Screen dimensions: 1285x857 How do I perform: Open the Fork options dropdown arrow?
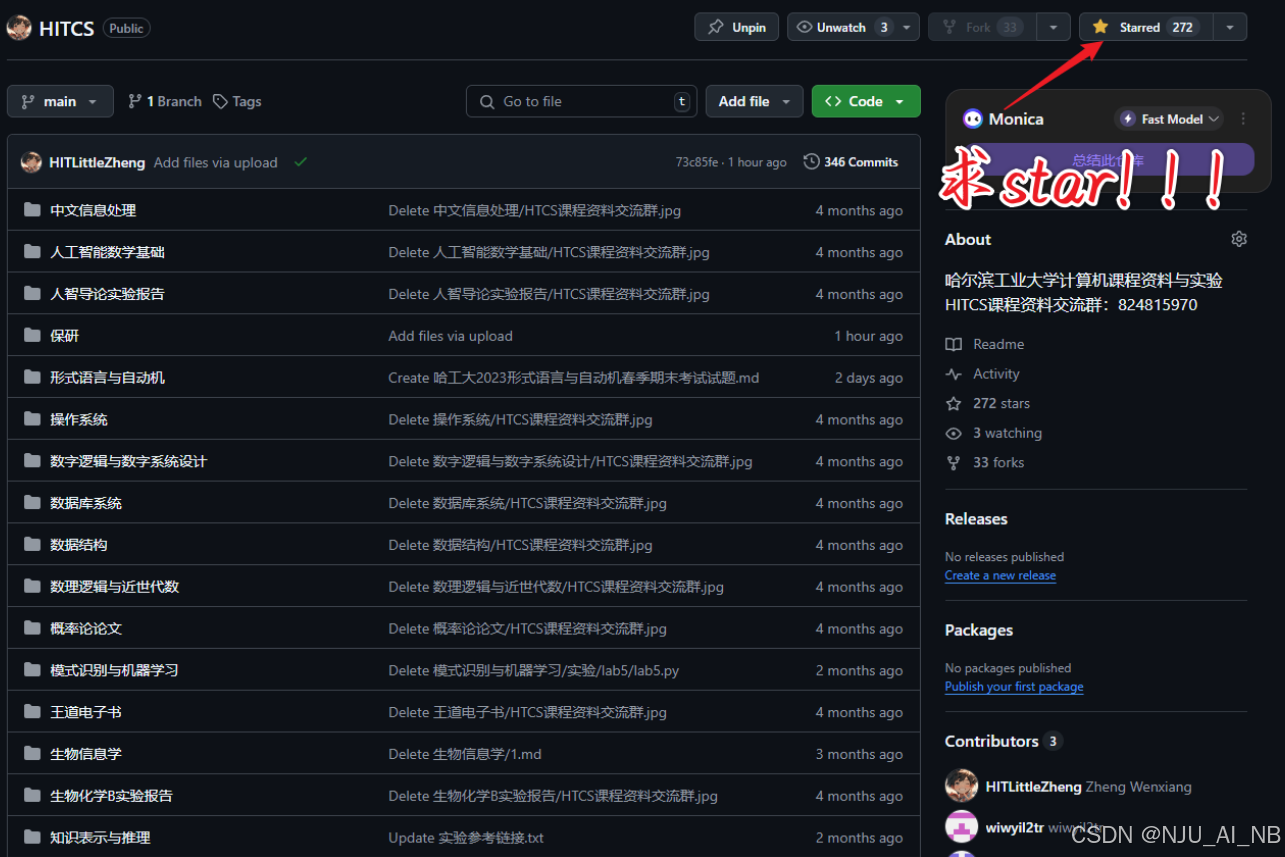pos(1053,28)
